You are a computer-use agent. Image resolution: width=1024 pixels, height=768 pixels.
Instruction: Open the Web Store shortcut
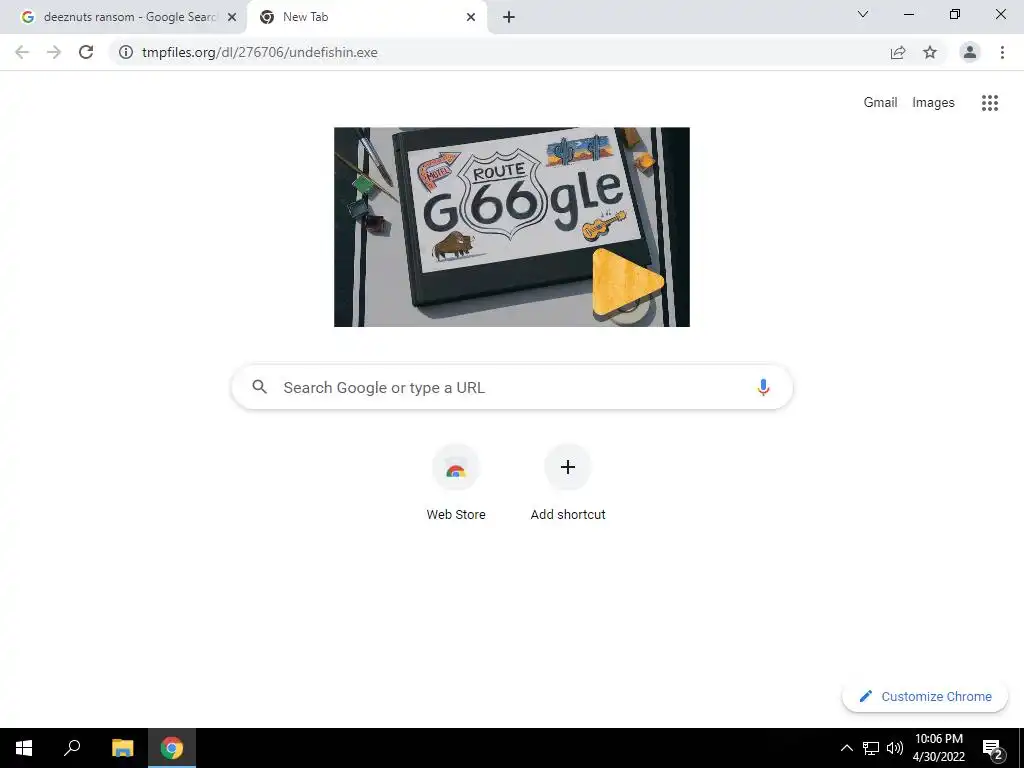coord(456,483)
